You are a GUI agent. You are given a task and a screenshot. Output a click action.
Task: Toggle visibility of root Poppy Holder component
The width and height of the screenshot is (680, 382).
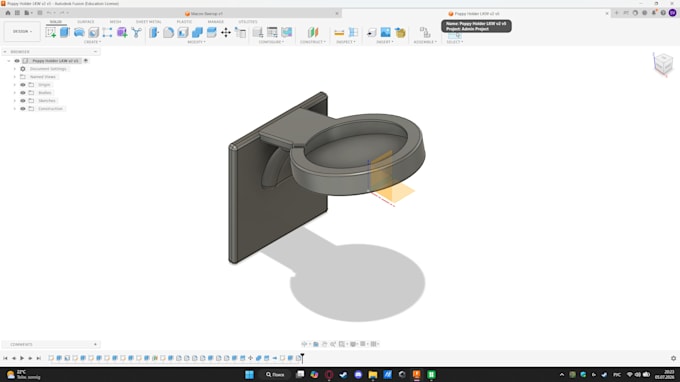17,61
